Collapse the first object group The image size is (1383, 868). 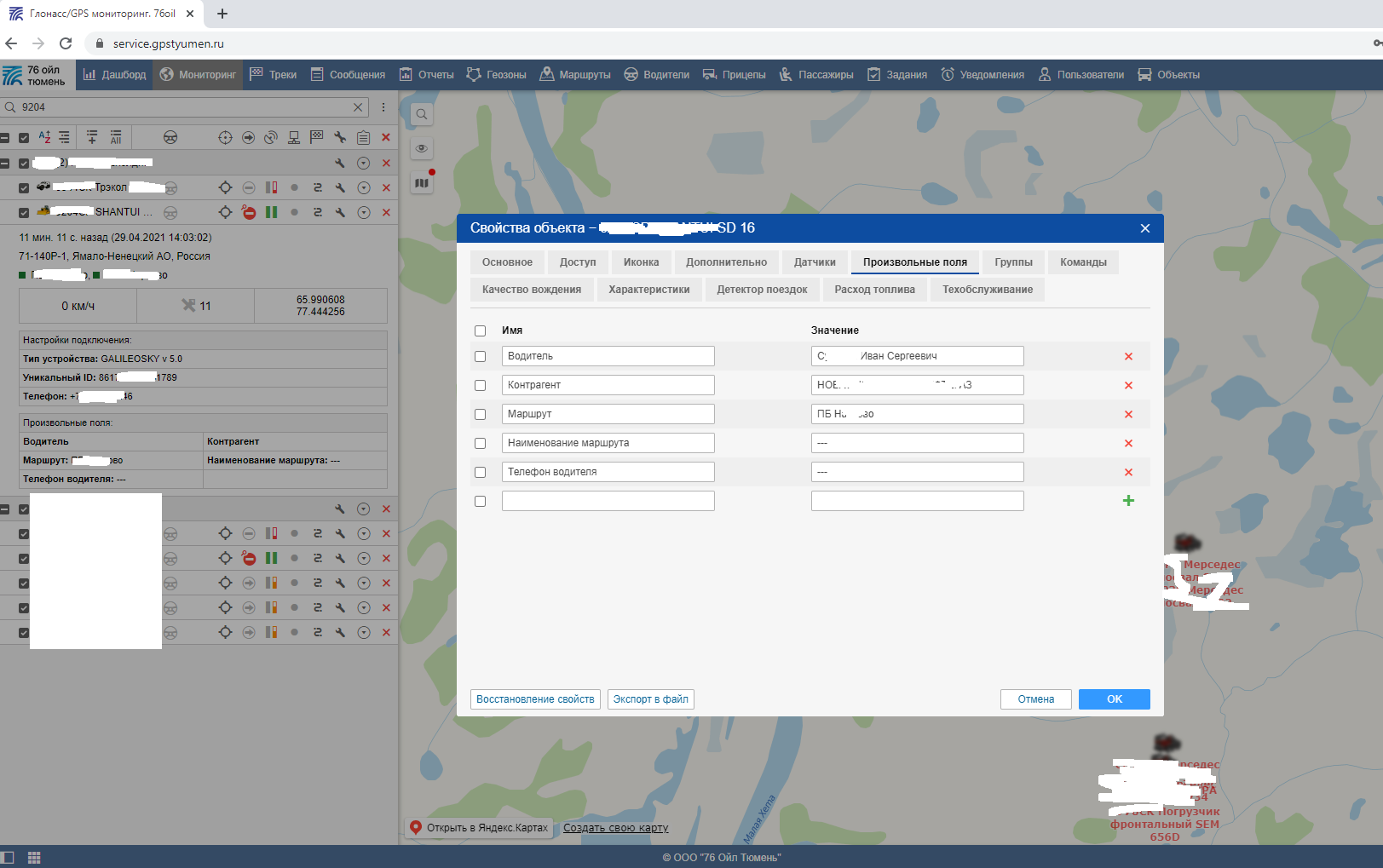(x=5, y=164)
